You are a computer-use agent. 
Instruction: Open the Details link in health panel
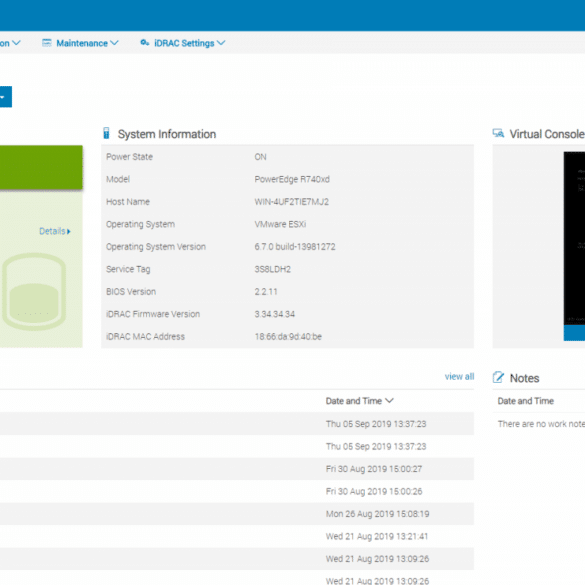55,231
